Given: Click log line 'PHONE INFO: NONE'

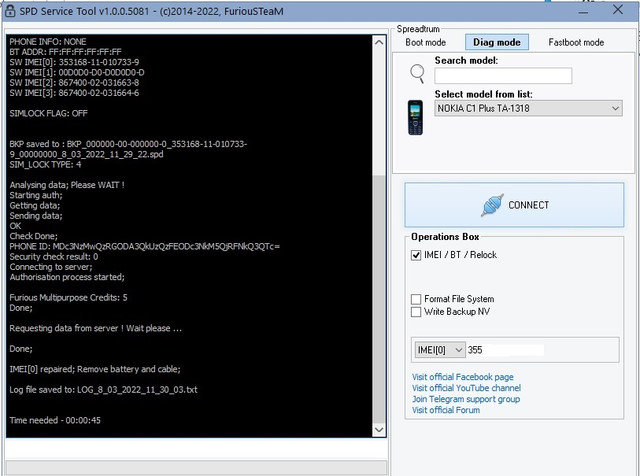Looking at the screenshot, I should click(x=48, y=42).
